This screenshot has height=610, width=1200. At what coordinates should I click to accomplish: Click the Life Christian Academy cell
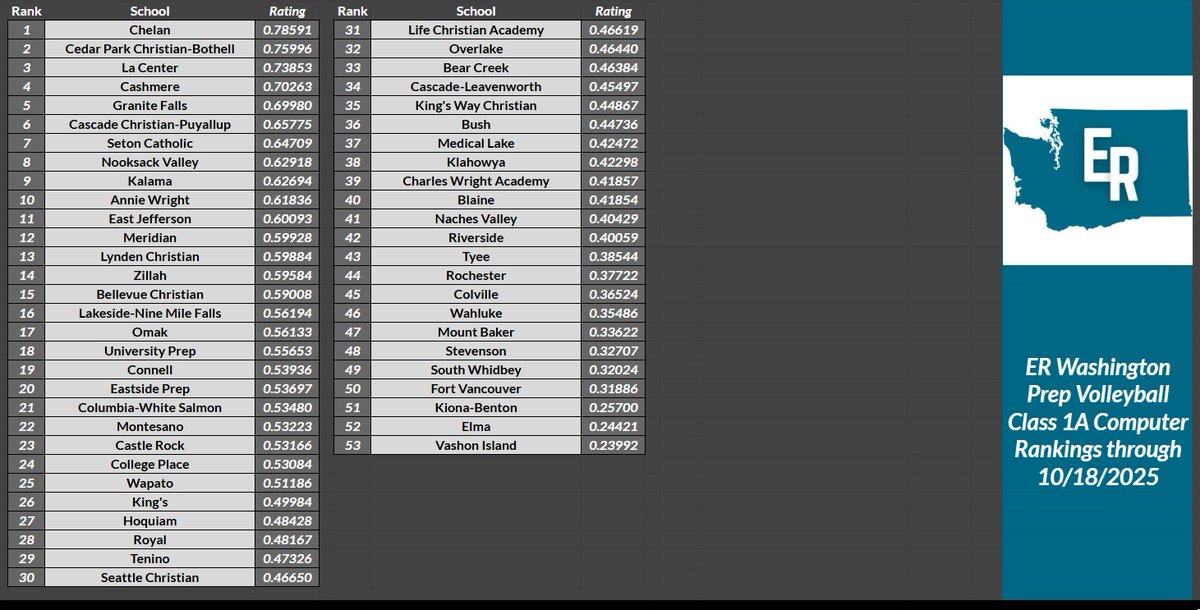476,30
